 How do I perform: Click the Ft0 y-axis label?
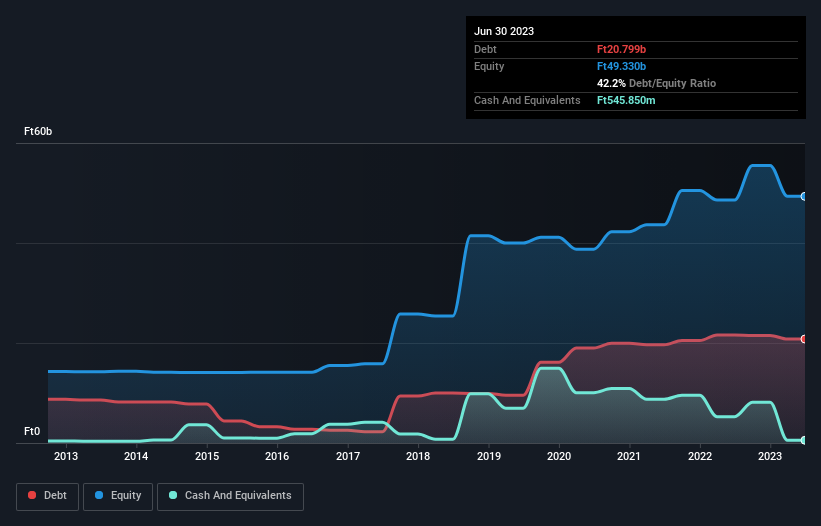point(32,431)
